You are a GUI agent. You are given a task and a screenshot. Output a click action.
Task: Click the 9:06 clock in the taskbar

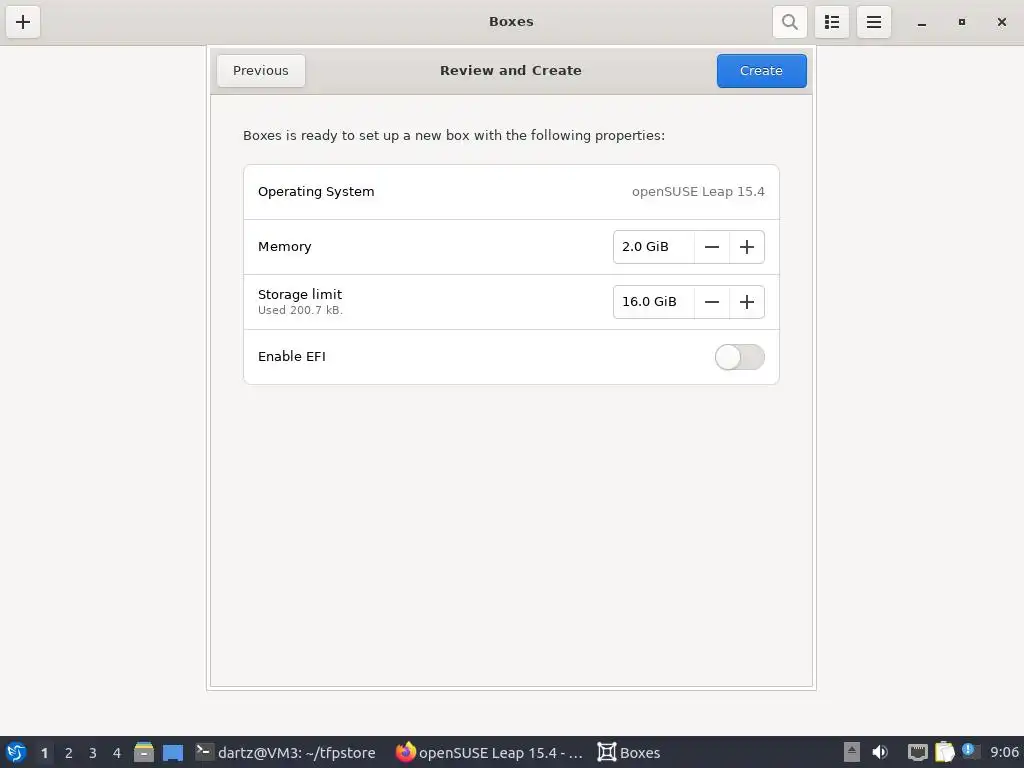(x=1004, y=752)
